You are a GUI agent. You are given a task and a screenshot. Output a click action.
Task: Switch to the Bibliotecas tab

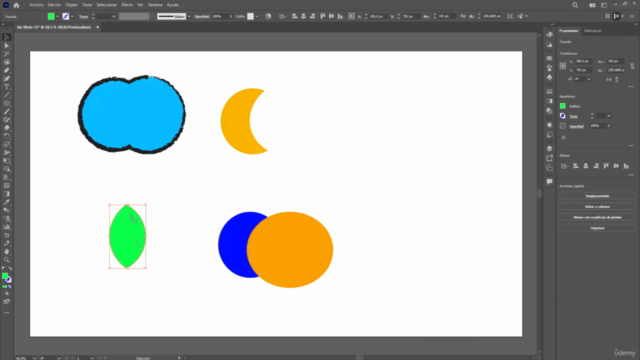(x=592, y=31)
